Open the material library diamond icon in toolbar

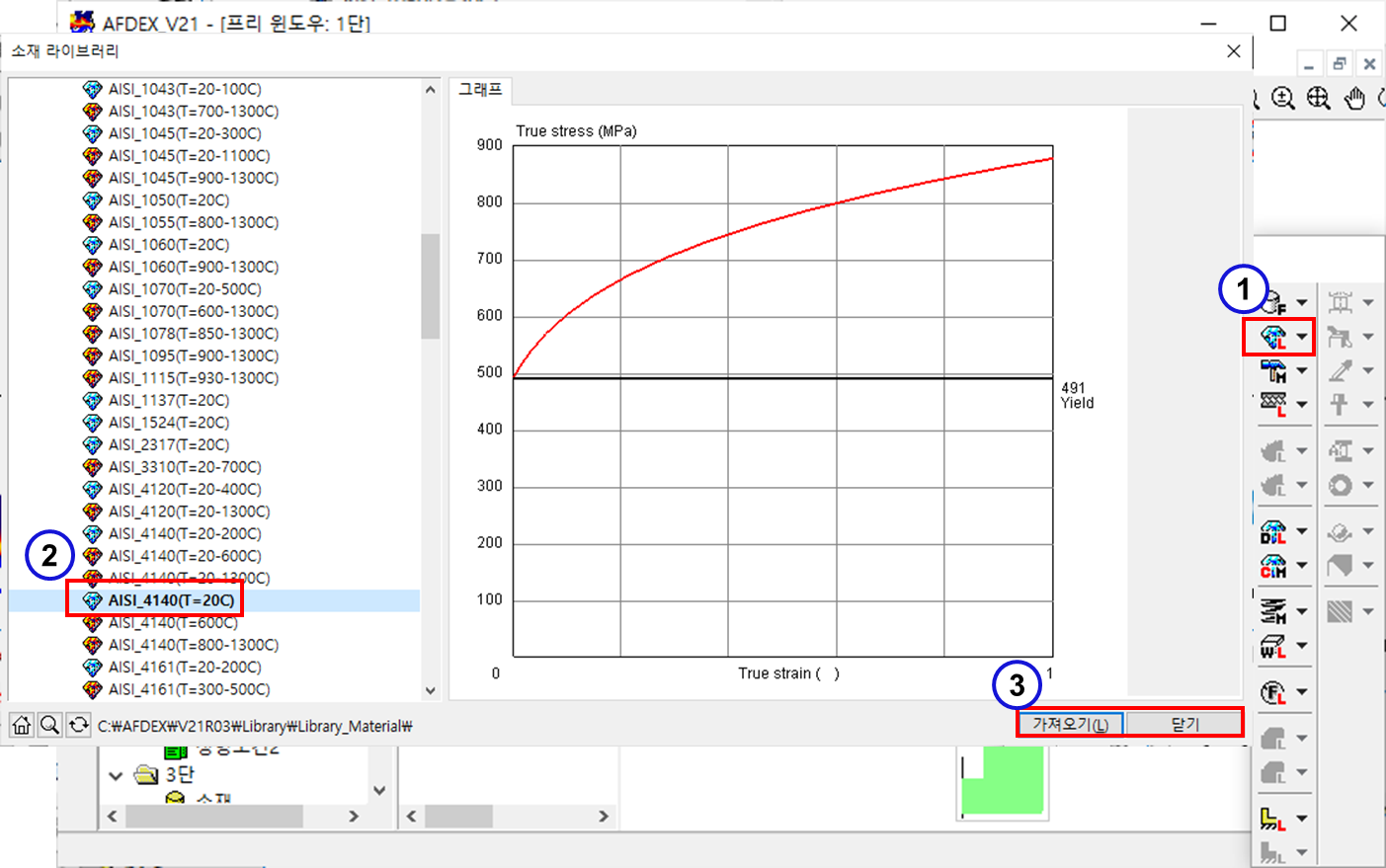(x=1273, y=337)
